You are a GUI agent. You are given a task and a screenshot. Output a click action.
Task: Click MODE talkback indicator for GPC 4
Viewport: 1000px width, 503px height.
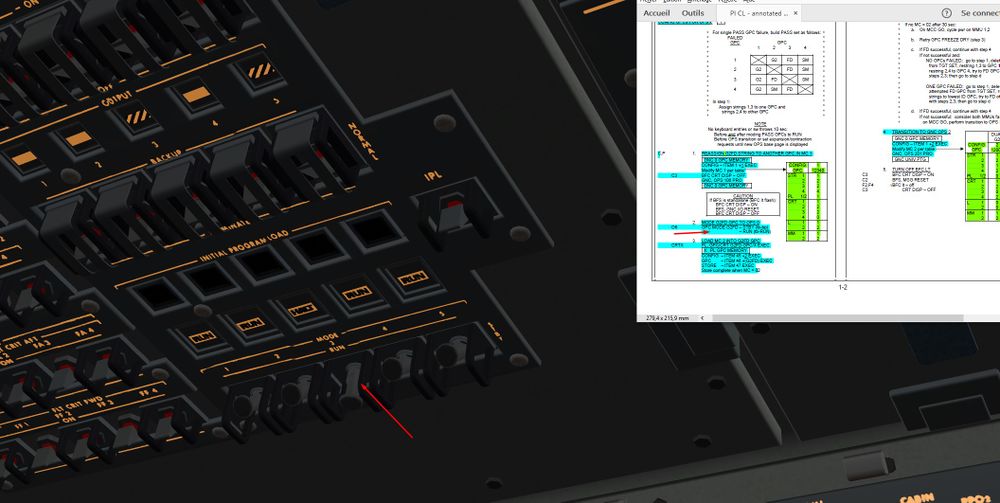[x=356, y=294]
